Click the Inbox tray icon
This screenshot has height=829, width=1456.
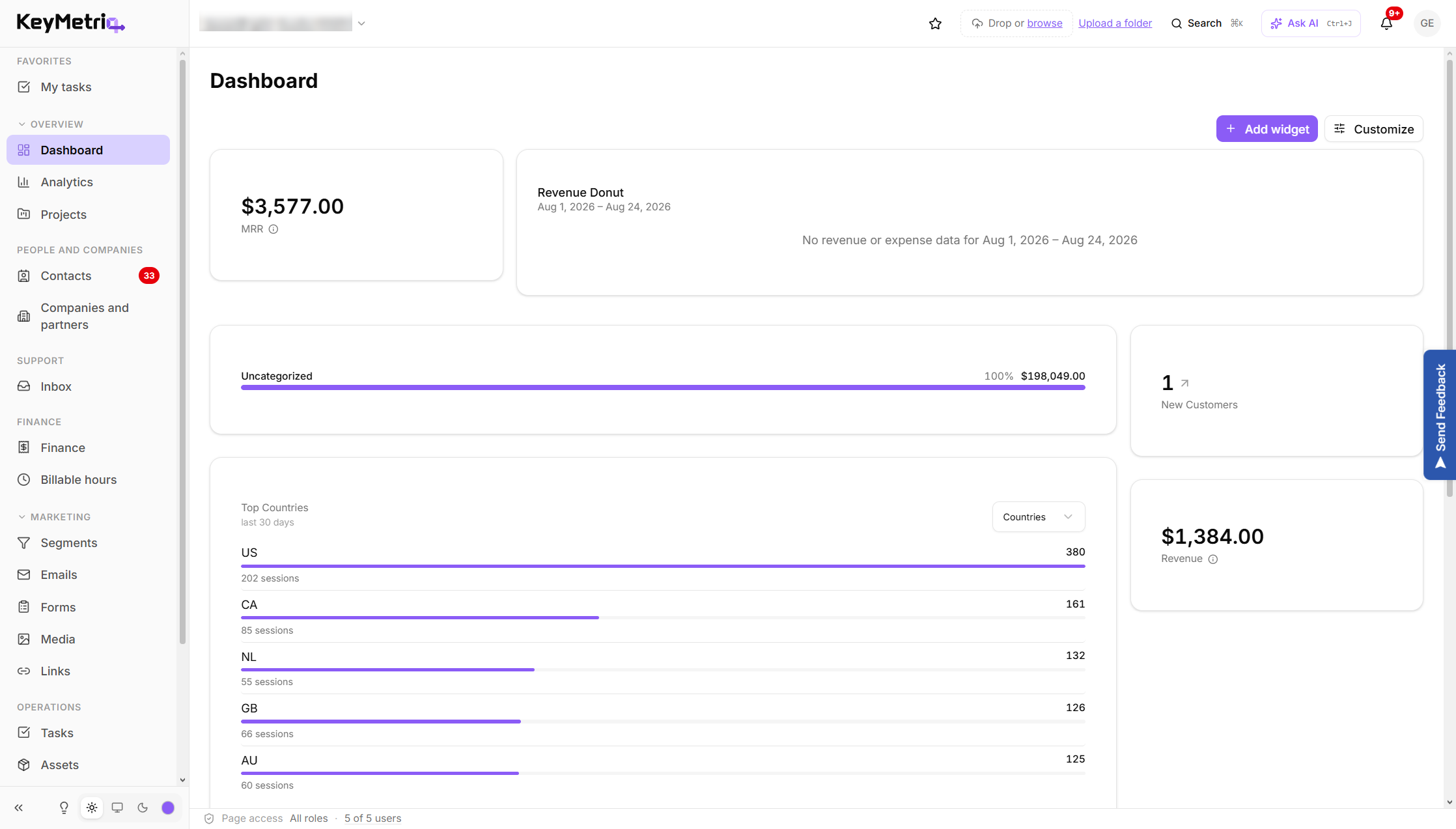[24, 387]
